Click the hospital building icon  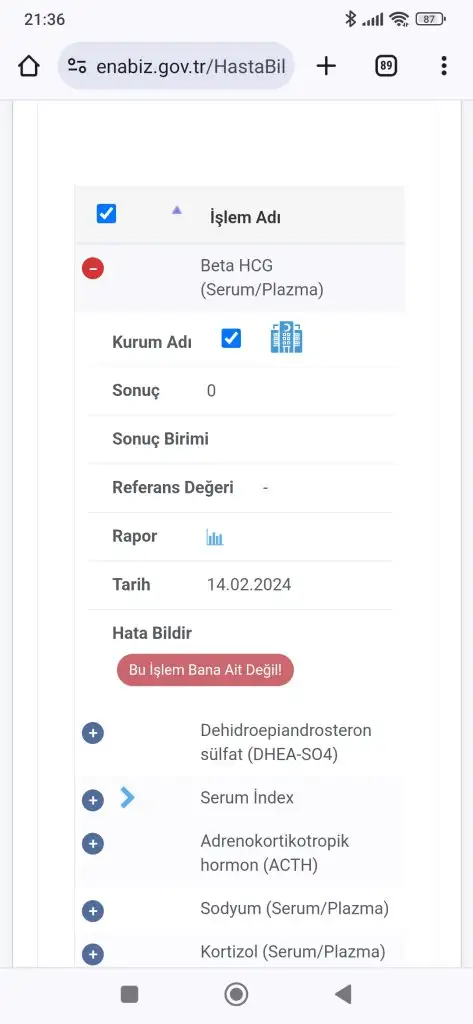coord(286,338)
